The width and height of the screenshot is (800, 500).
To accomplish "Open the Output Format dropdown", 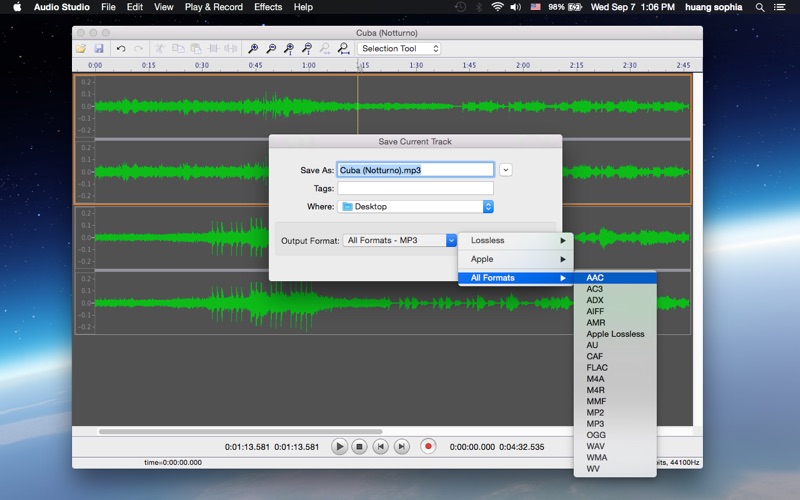I will coord(399,240).
